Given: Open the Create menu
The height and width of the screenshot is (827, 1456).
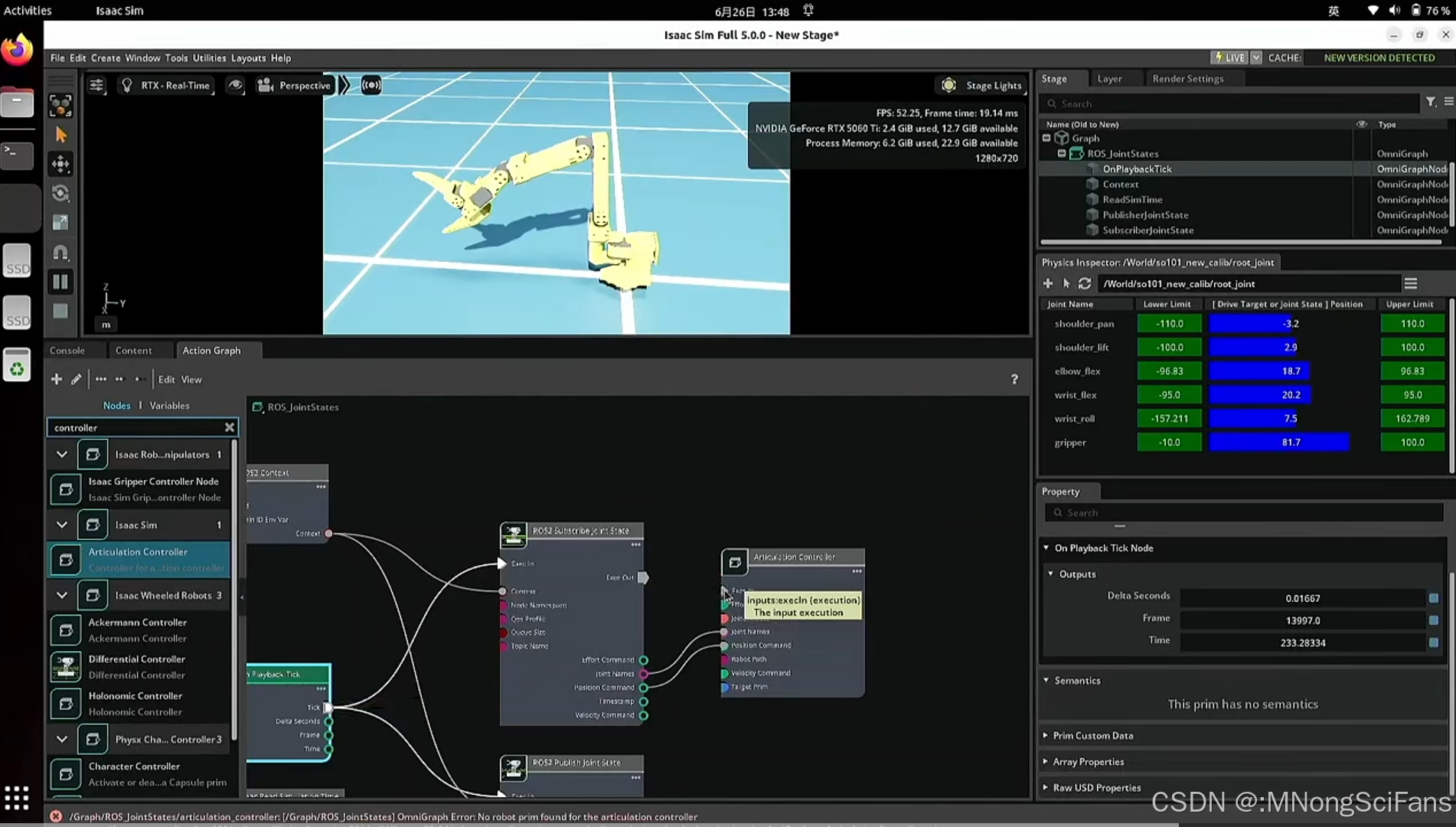Looking at the screenshot, I should coord(106,58).
